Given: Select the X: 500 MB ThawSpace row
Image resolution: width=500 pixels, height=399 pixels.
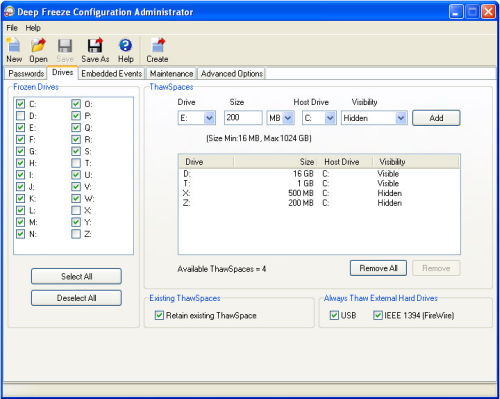Looking at the screenshot, I should (319, 193).
